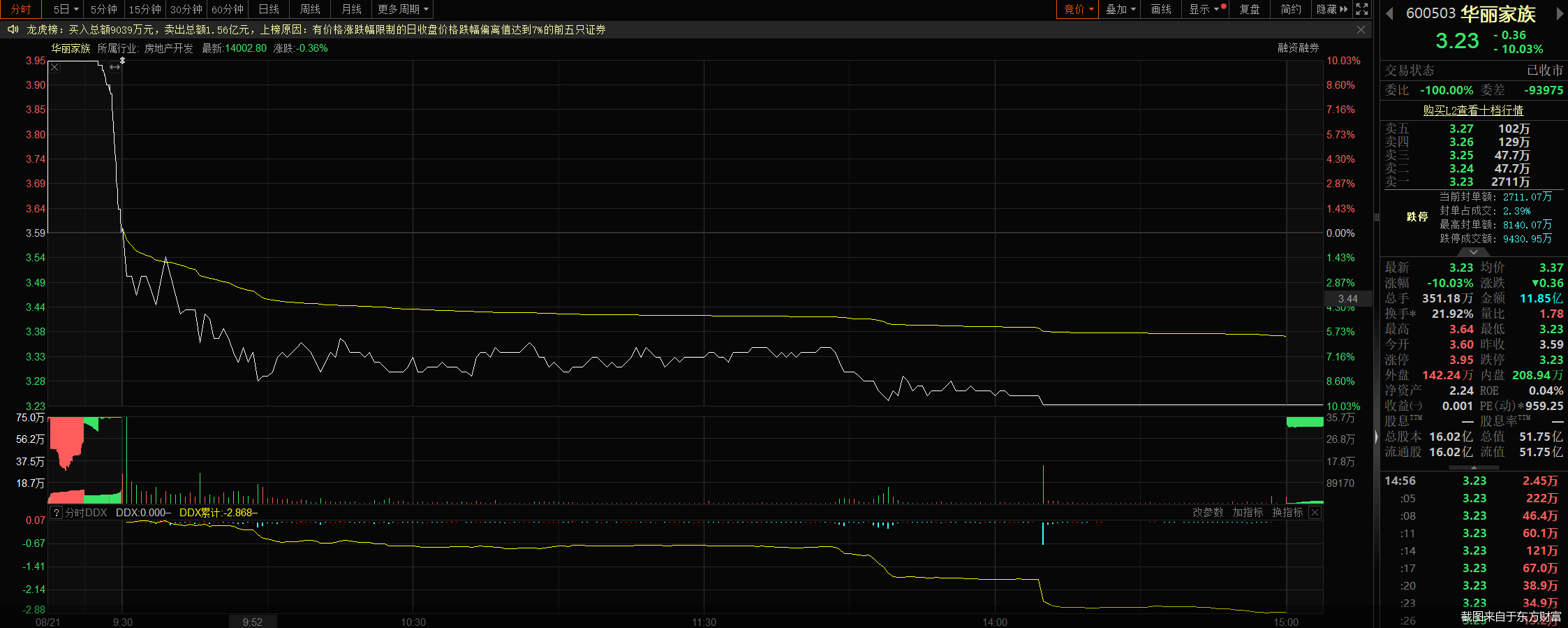1568x628 pixels.
Task: Click the speaker announcement icon
Action: pyautogui.click(x=13, y=29)
